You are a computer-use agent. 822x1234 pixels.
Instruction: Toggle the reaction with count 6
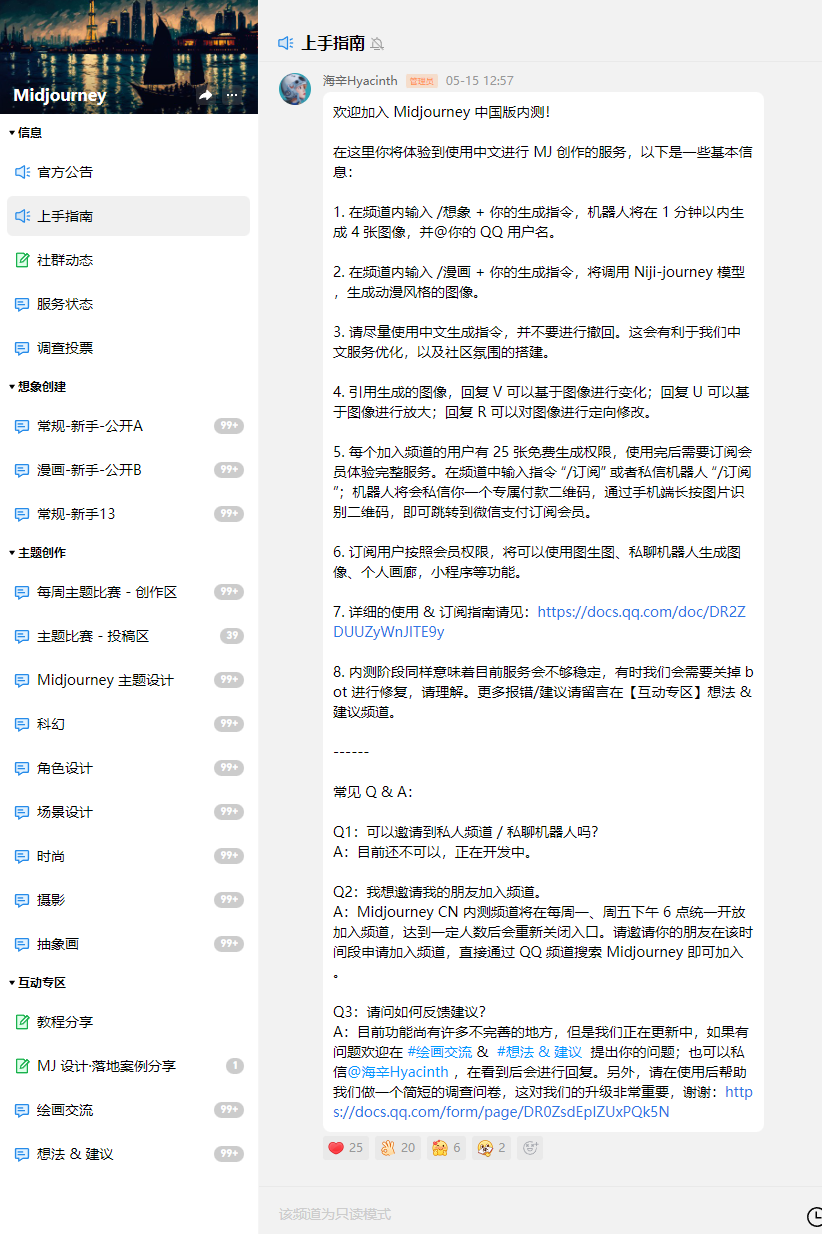tap(446, 1148)
